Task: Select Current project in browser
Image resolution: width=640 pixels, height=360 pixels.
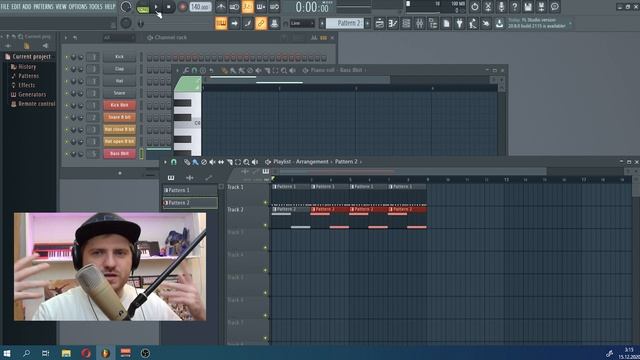Action: click(x=31, y=57)
